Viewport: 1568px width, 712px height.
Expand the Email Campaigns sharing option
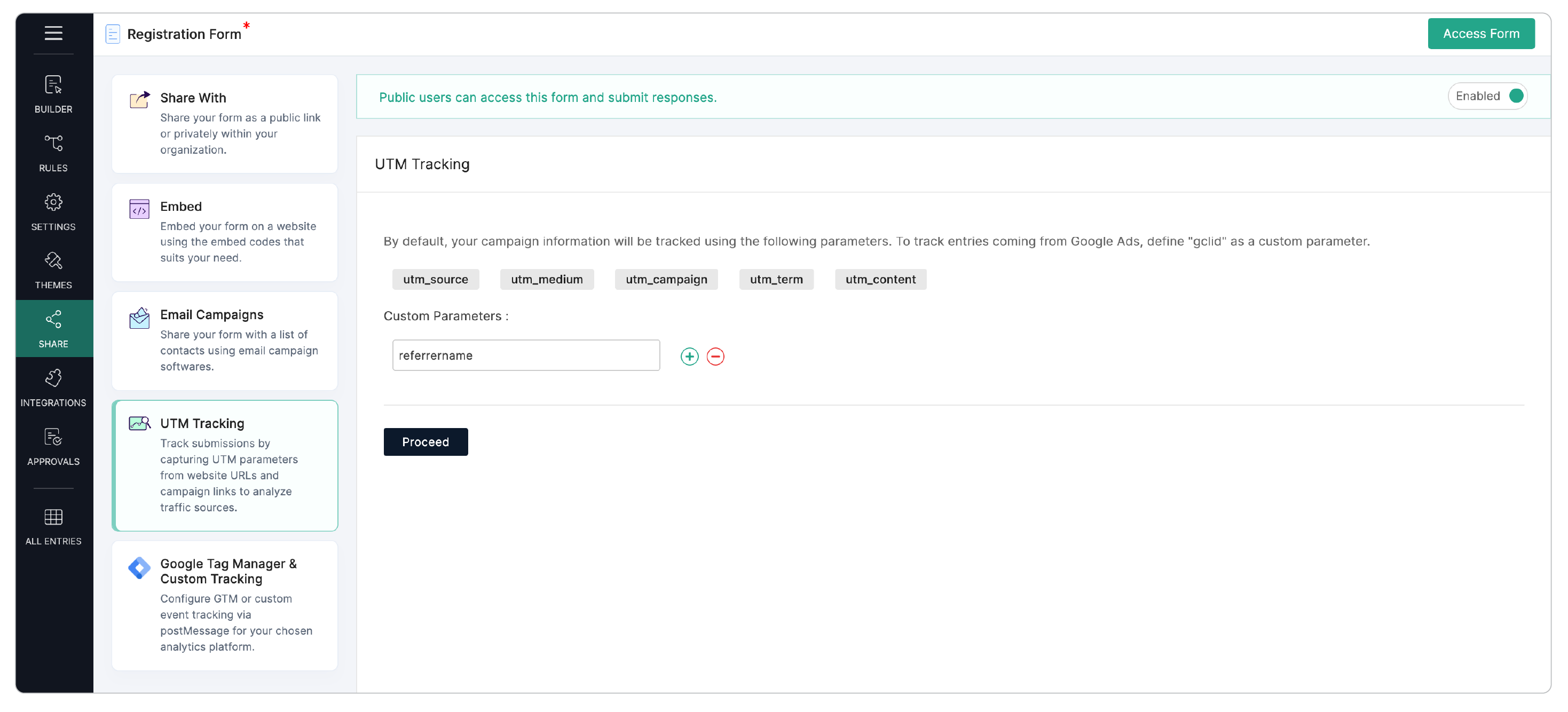point(224,339)
